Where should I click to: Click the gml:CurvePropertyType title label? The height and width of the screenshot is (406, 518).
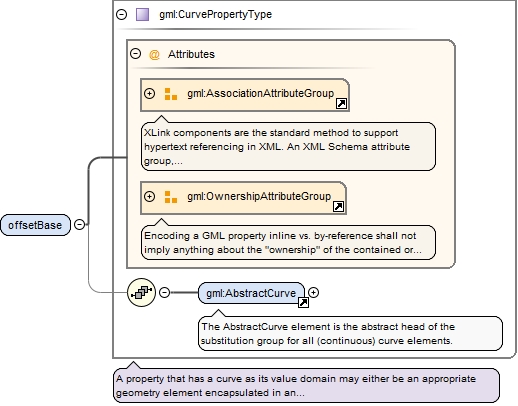click(215, 15)
